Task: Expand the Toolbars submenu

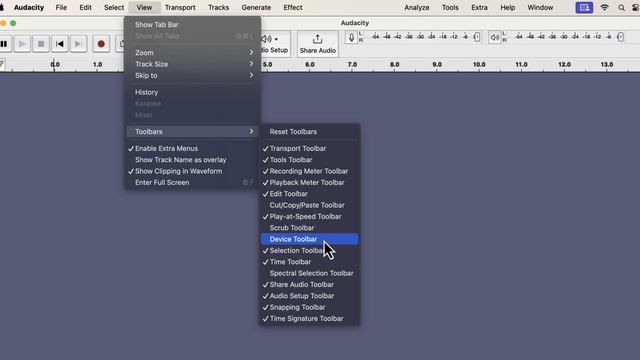Action: pyautogui.click(x=192, y=132)
